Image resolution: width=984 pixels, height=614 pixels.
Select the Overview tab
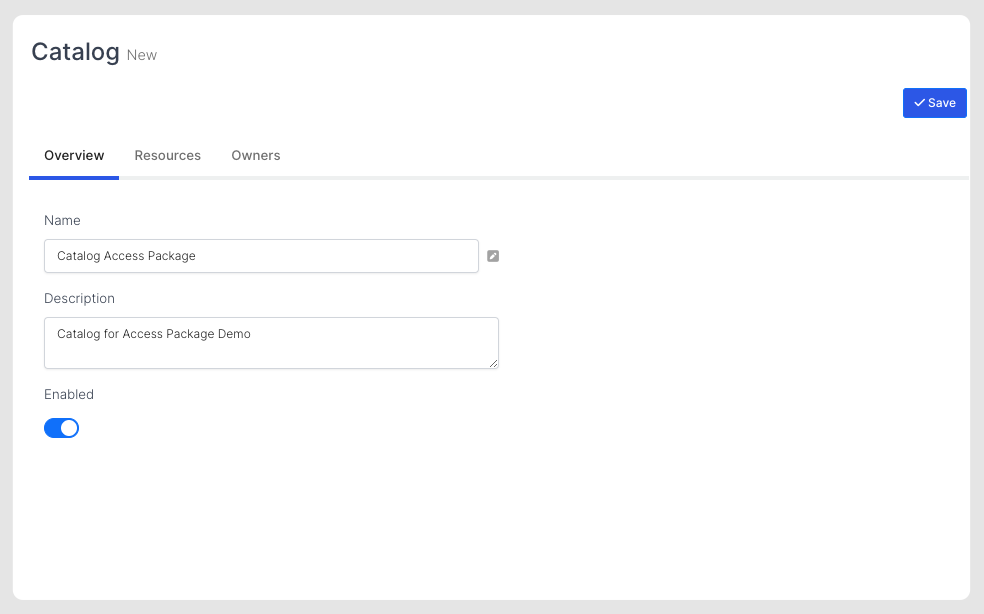point(74,155)
